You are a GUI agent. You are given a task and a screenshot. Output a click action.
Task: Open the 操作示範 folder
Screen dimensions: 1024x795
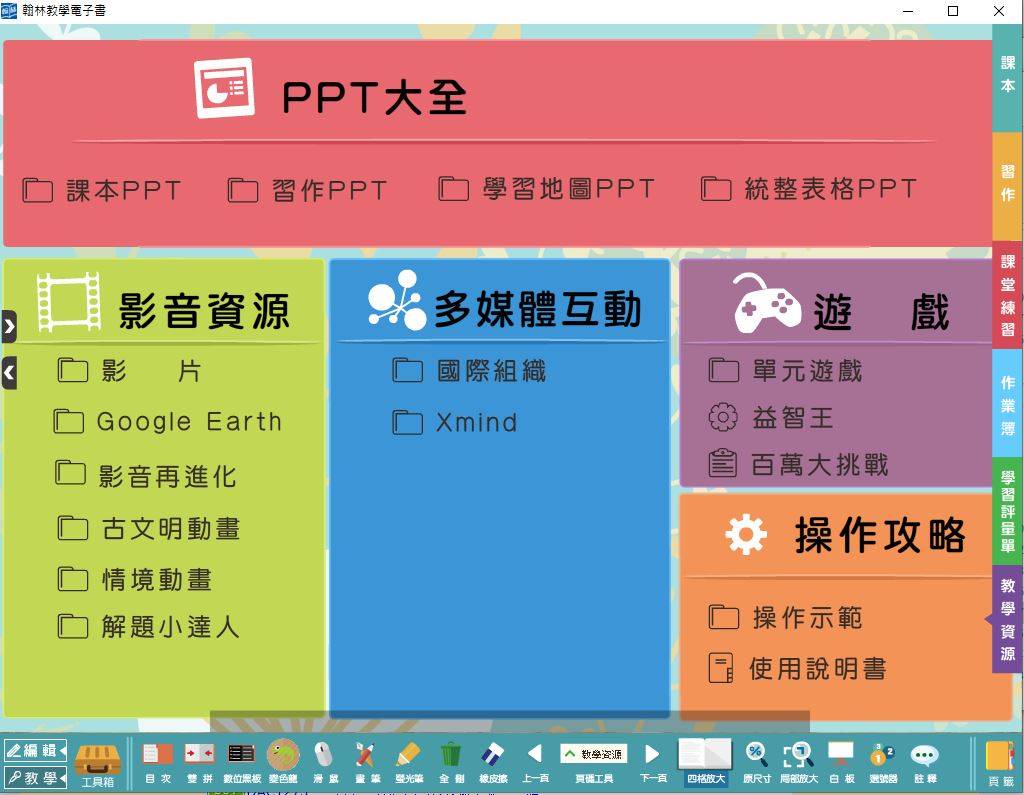coord(785,617)
